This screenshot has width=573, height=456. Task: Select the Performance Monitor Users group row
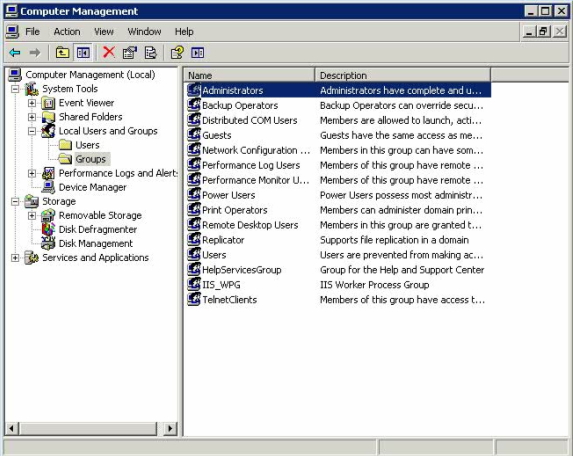coord(255,180)
